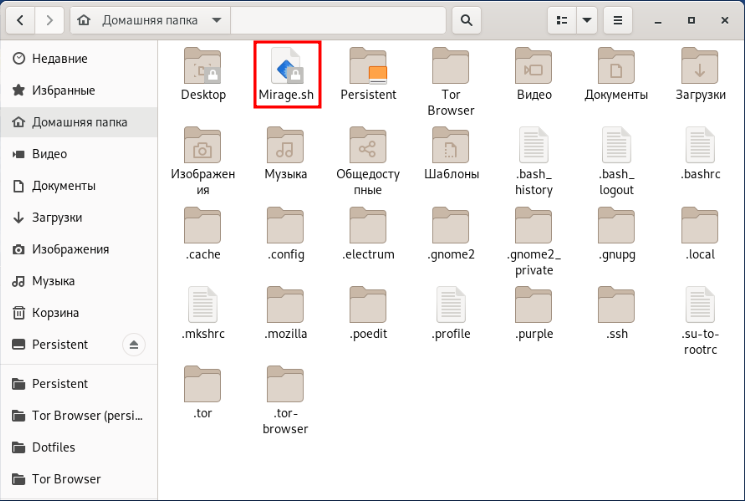The height and width of the screenshot is (501, 745).
Task: Select the .bashrc file icon
Action: click(x=700, y=147)
